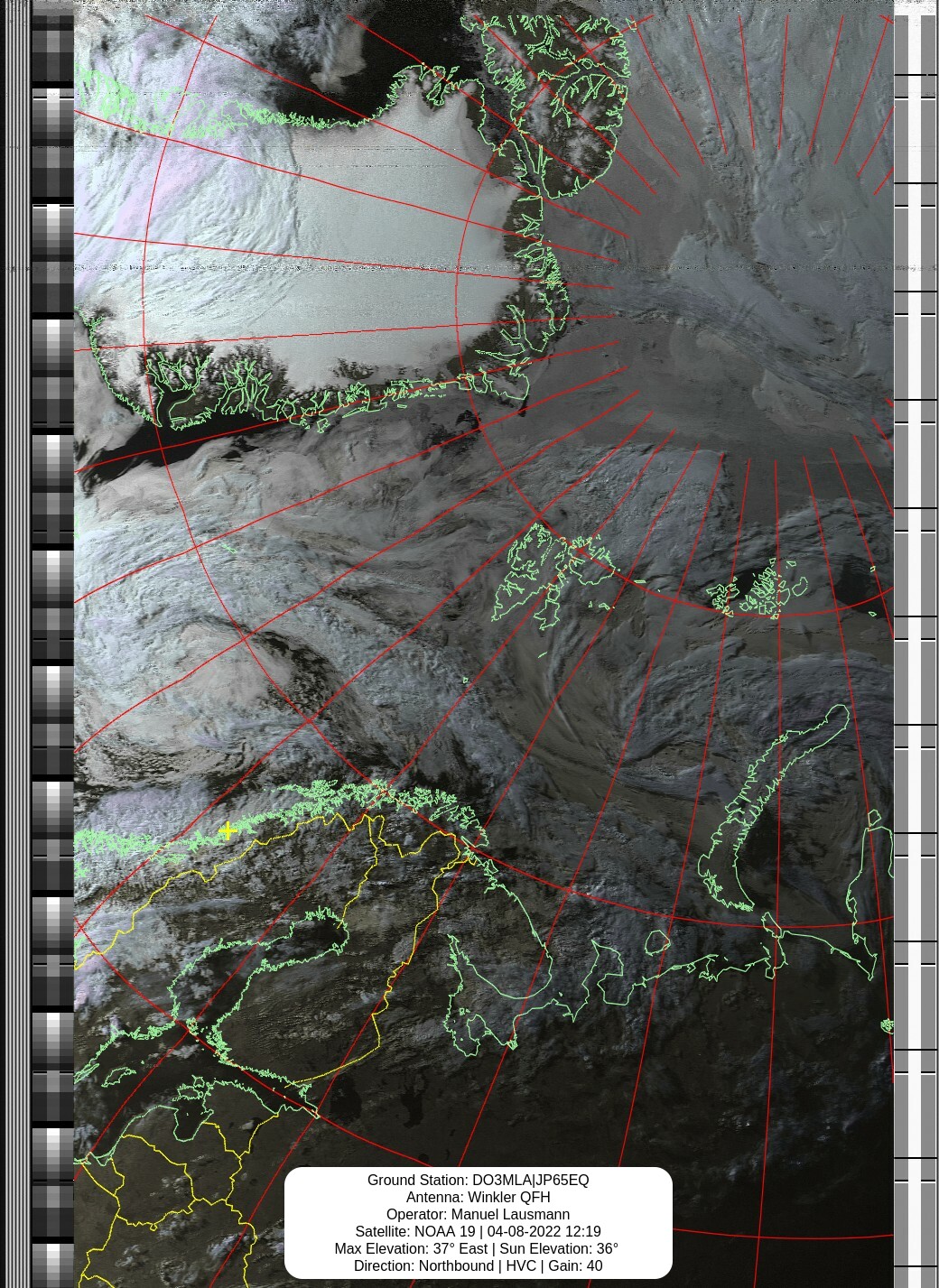Viewport: 939px width, 1288px height.
Task: Click the text 'Antenna: Winkler QFH'
Action: click(478, 1197)
